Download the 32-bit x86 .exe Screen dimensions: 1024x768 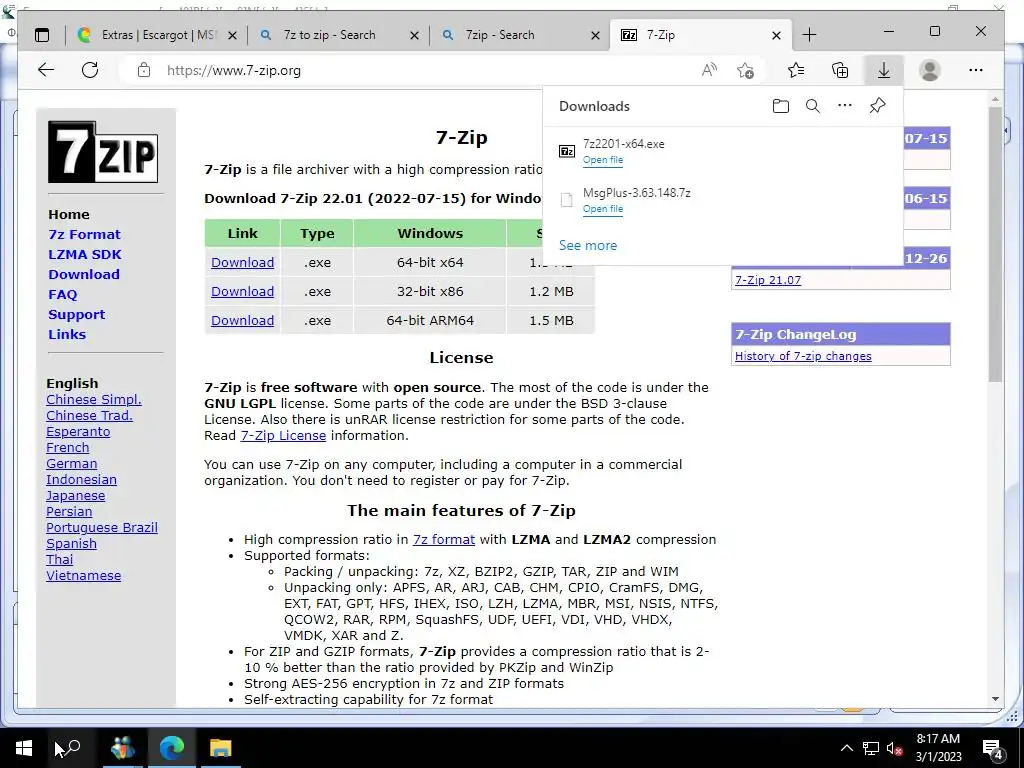[242, 291]
